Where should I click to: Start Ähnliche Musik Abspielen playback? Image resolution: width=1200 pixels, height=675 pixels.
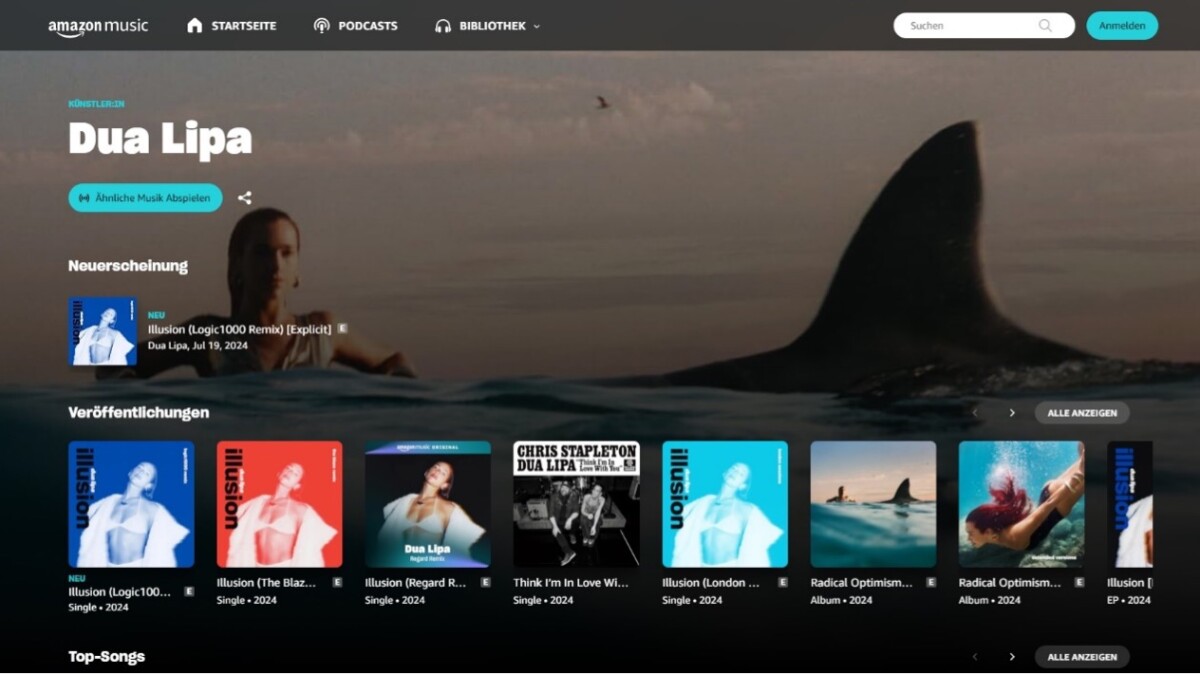coord(144,197)
